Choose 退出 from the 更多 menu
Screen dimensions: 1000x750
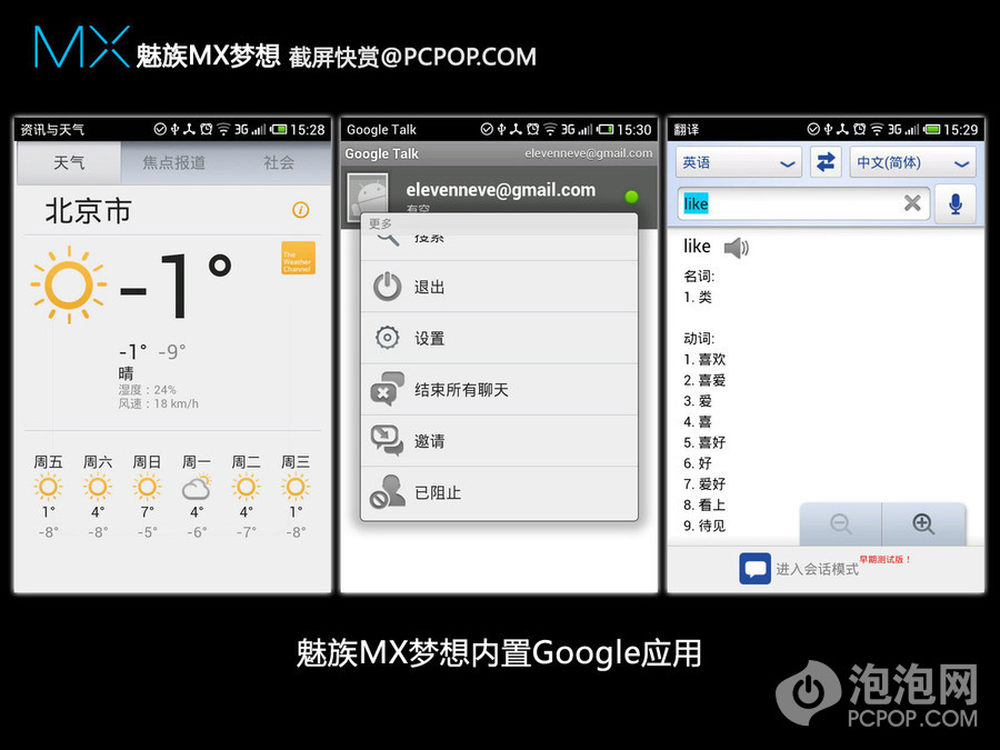pyautogui.click(x=499, y=287)
